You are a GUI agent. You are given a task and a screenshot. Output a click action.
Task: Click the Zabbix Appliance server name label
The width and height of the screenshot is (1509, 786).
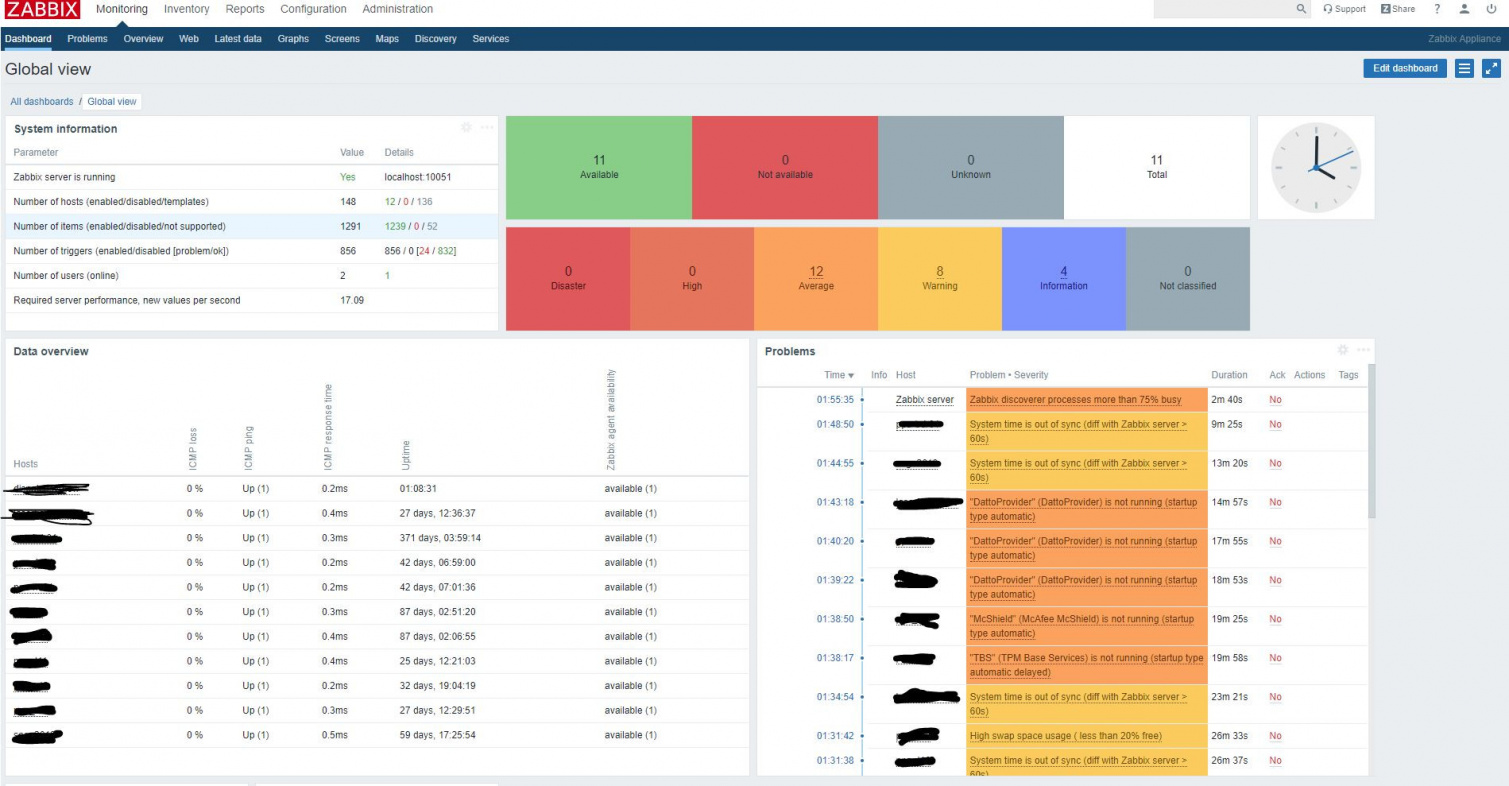click(1465, 39)
